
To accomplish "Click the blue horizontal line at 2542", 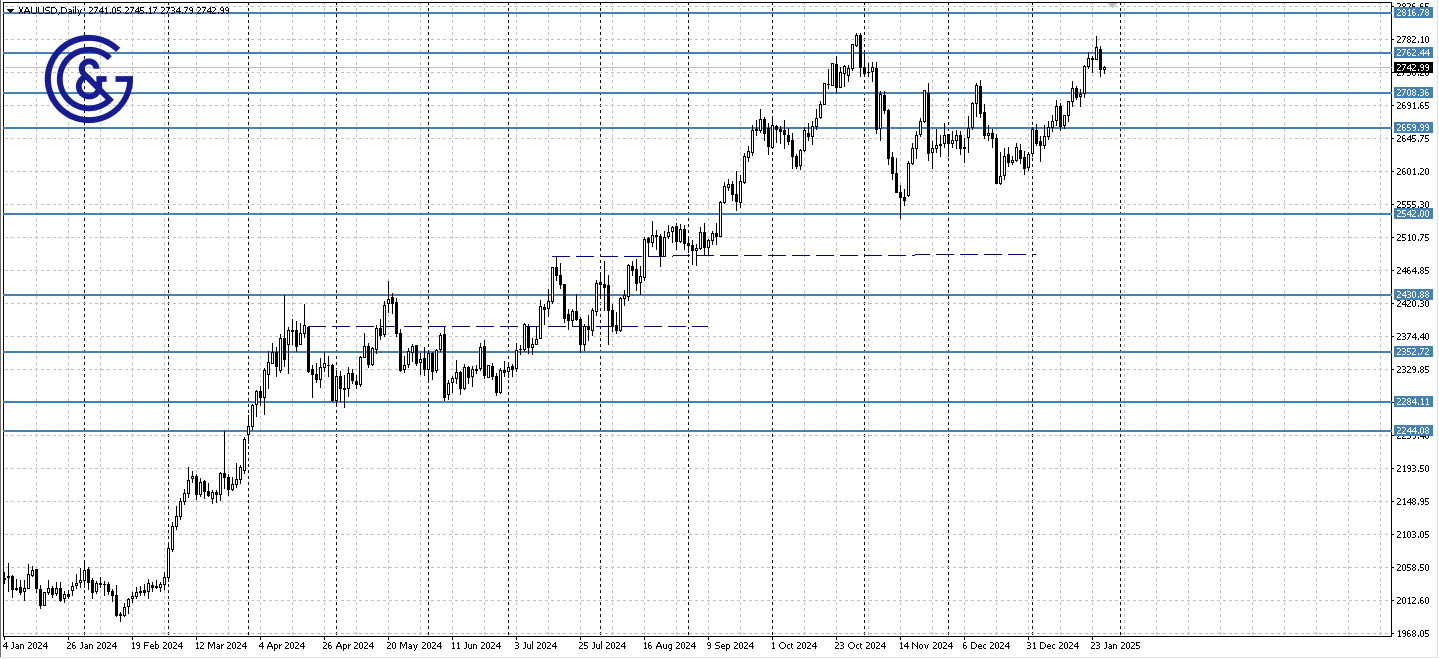I will pos(600,213).
